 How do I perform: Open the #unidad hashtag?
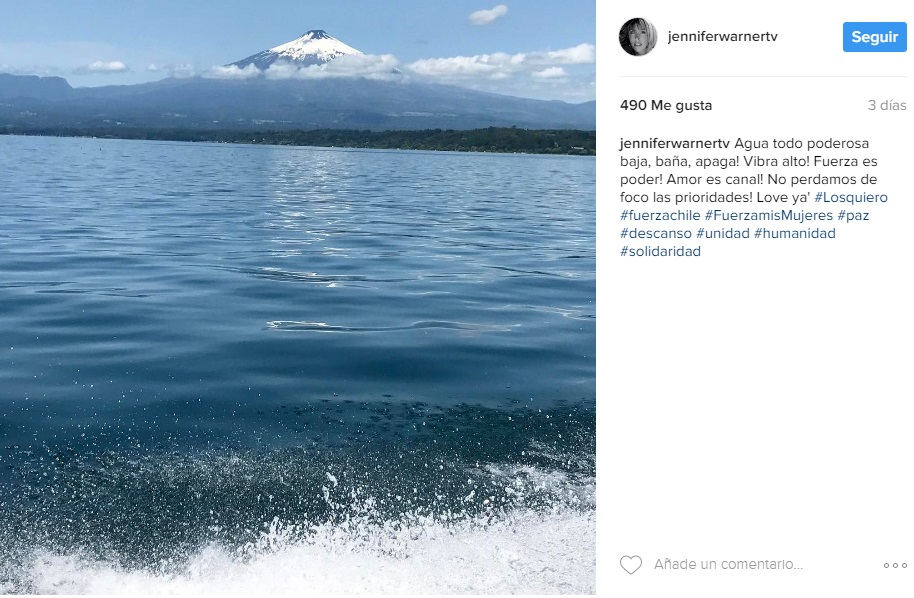click(x=721, y=234)
